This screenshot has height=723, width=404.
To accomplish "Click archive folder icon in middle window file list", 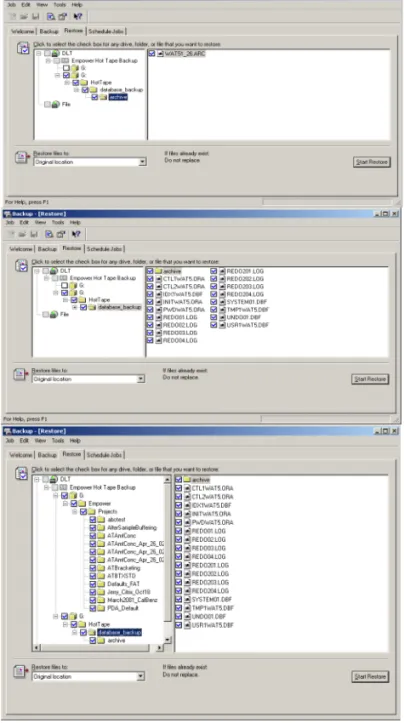I will pyautogui.click(x=159, y=271).
